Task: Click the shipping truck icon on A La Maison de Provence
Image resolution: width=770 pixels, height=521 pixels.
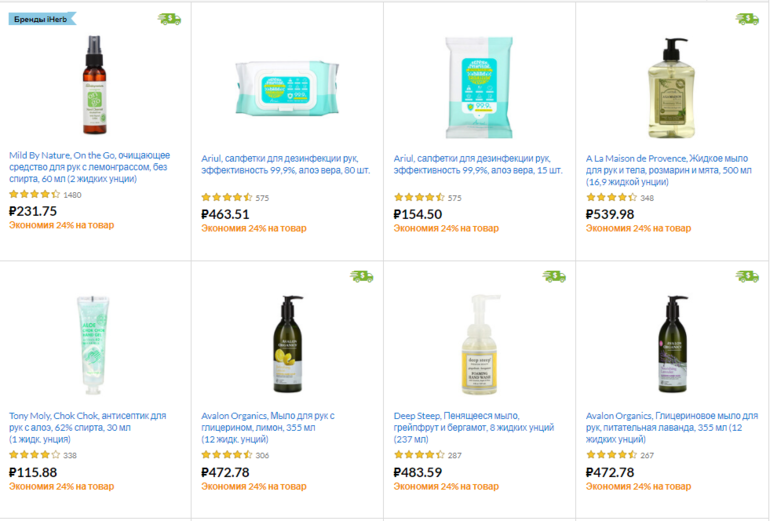Action: 747,19
